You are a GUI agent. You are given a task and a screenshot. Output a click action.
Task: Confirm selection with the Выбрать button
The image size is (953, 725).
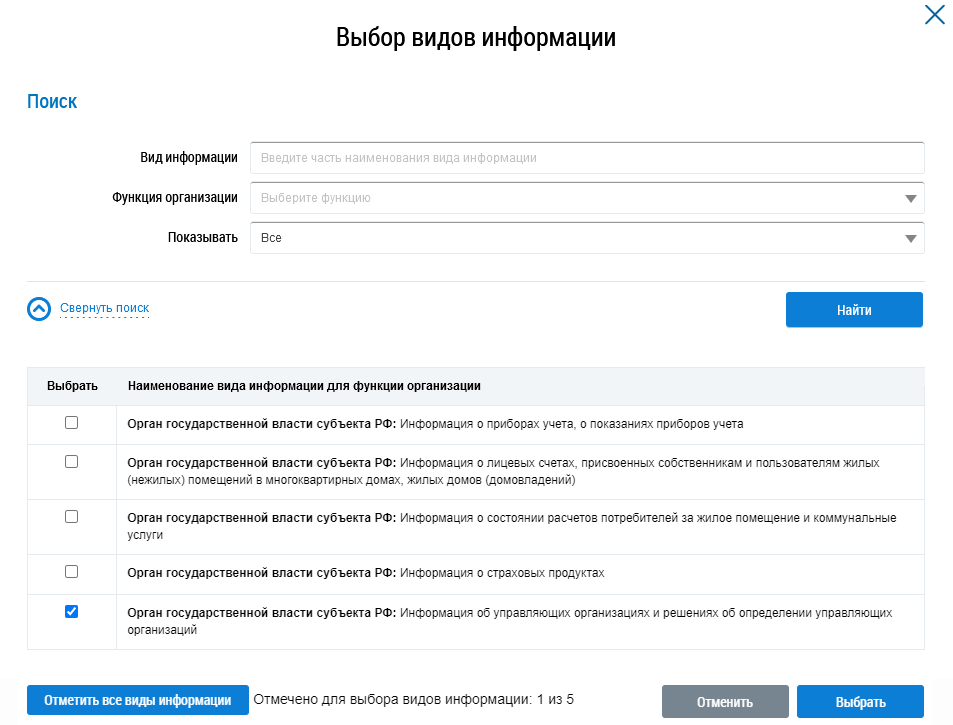[x=860, y=702]
